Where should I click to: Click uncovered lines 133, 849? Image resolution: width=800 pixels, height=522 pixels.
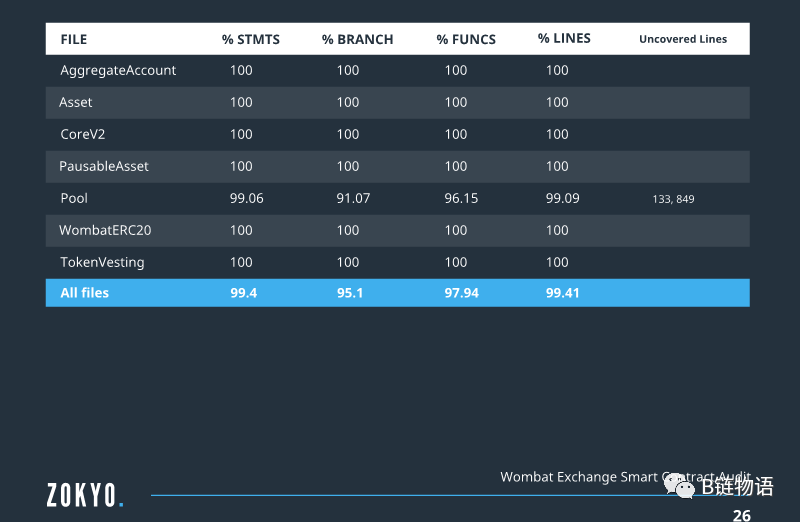673,199
